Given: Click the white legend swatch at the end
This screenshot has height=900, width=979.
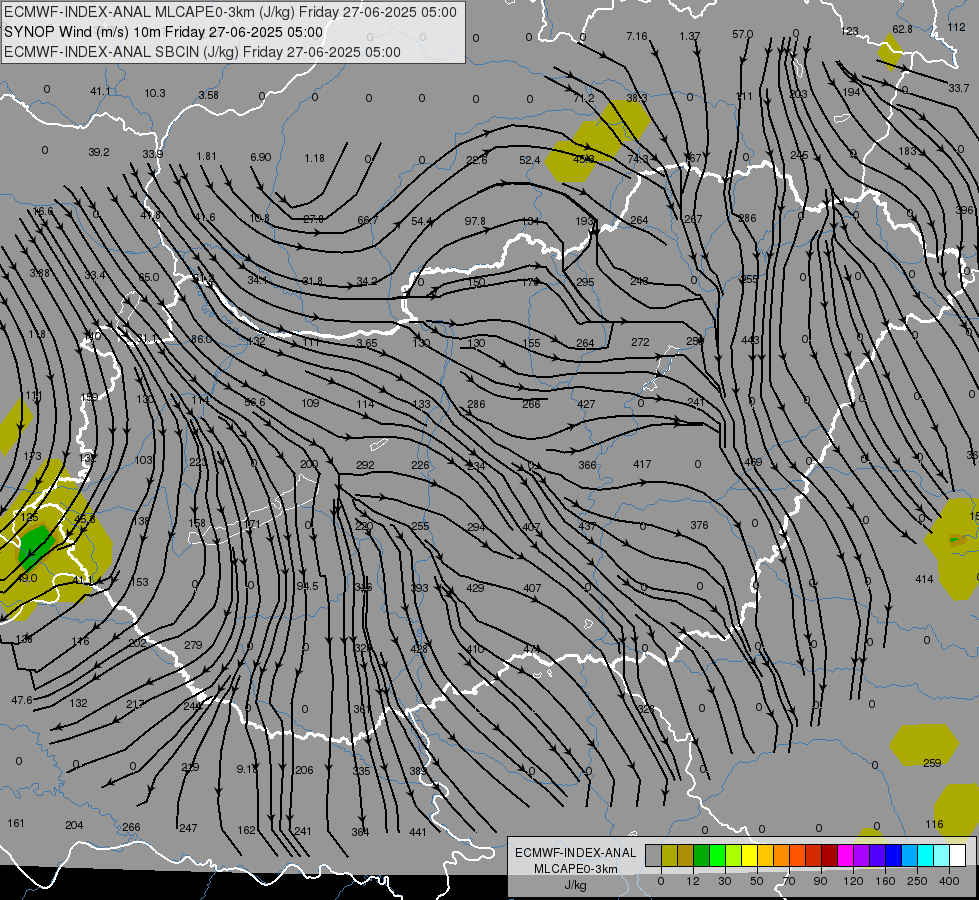Looking at the screenshot, I should [x=957, y=856].
